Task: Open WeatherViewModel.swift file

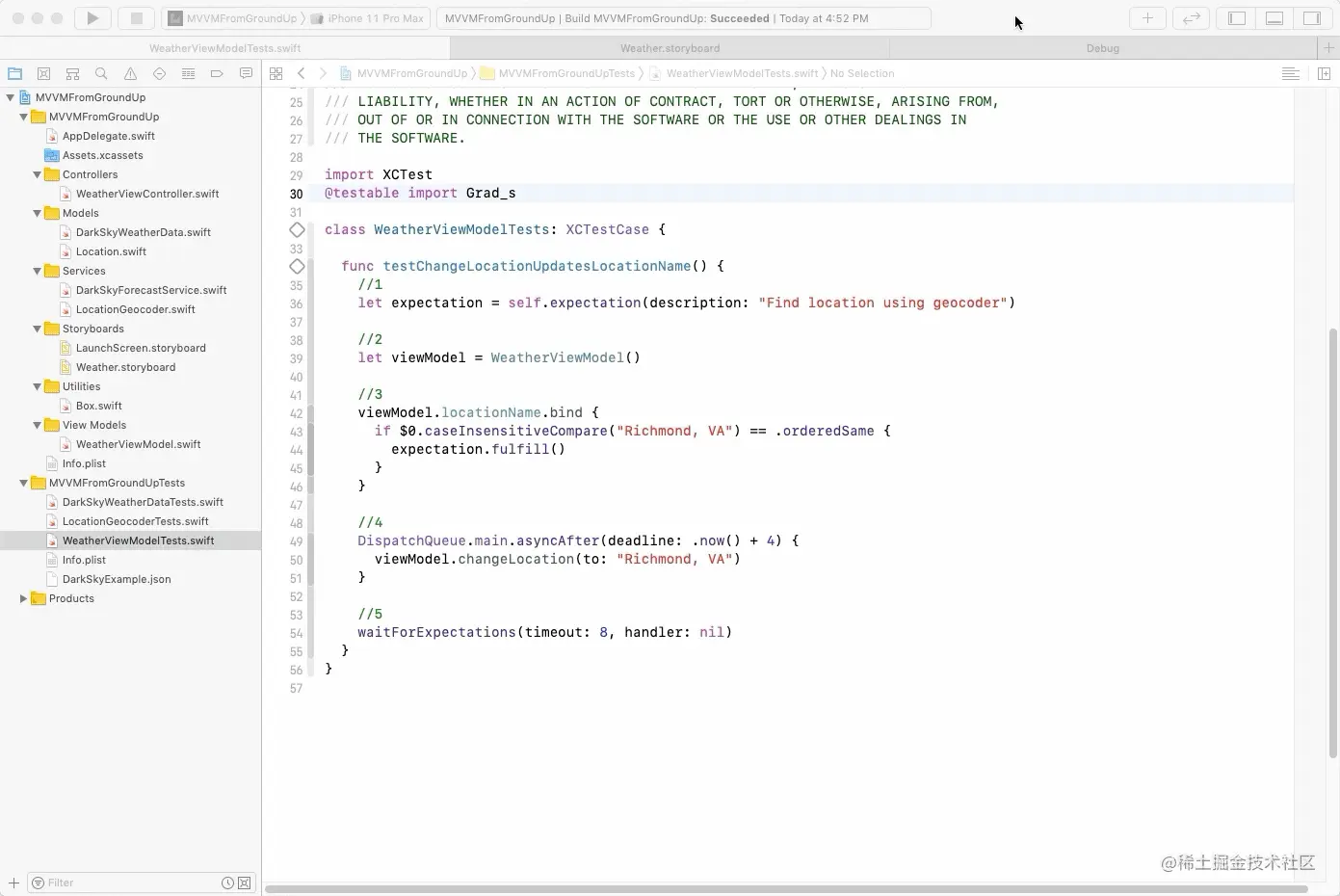Action: click(139, 444)
